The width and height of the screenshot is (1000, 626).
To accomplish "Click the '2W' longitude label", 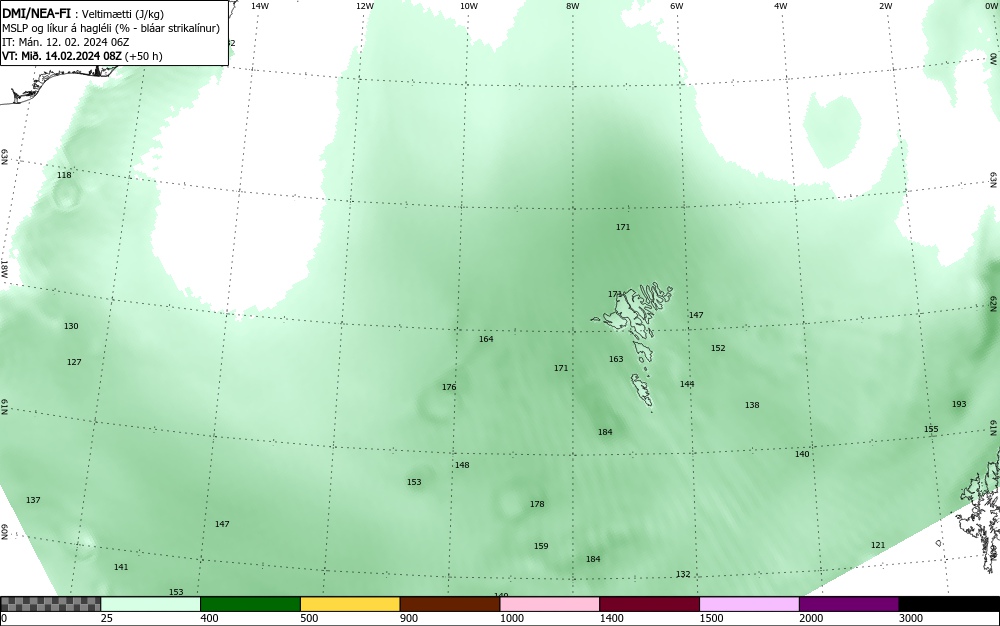I will [x=885, y=6].
